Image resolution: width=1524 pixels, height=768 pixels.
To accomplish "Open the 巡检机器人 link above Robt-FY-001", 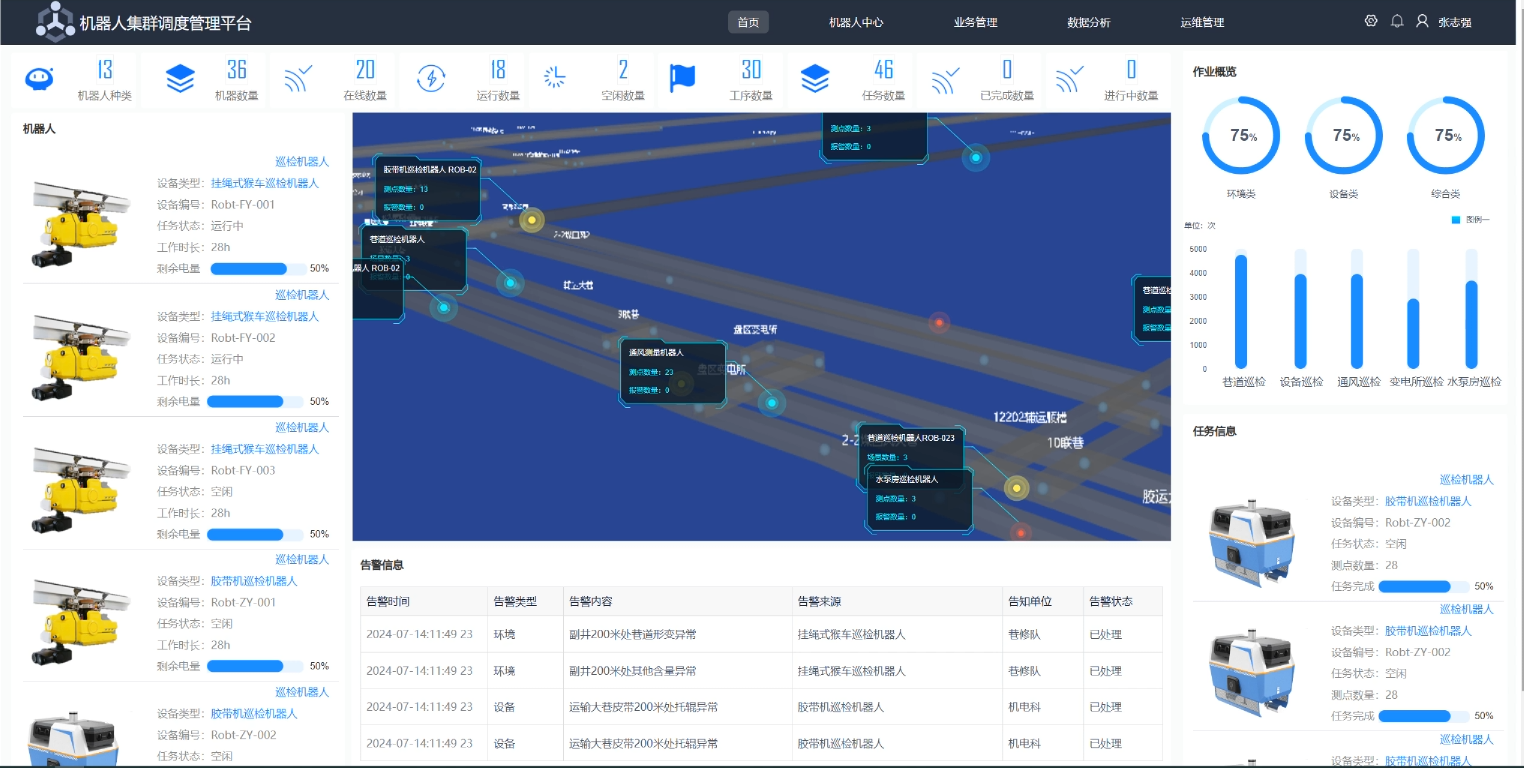I will (302, 161).
